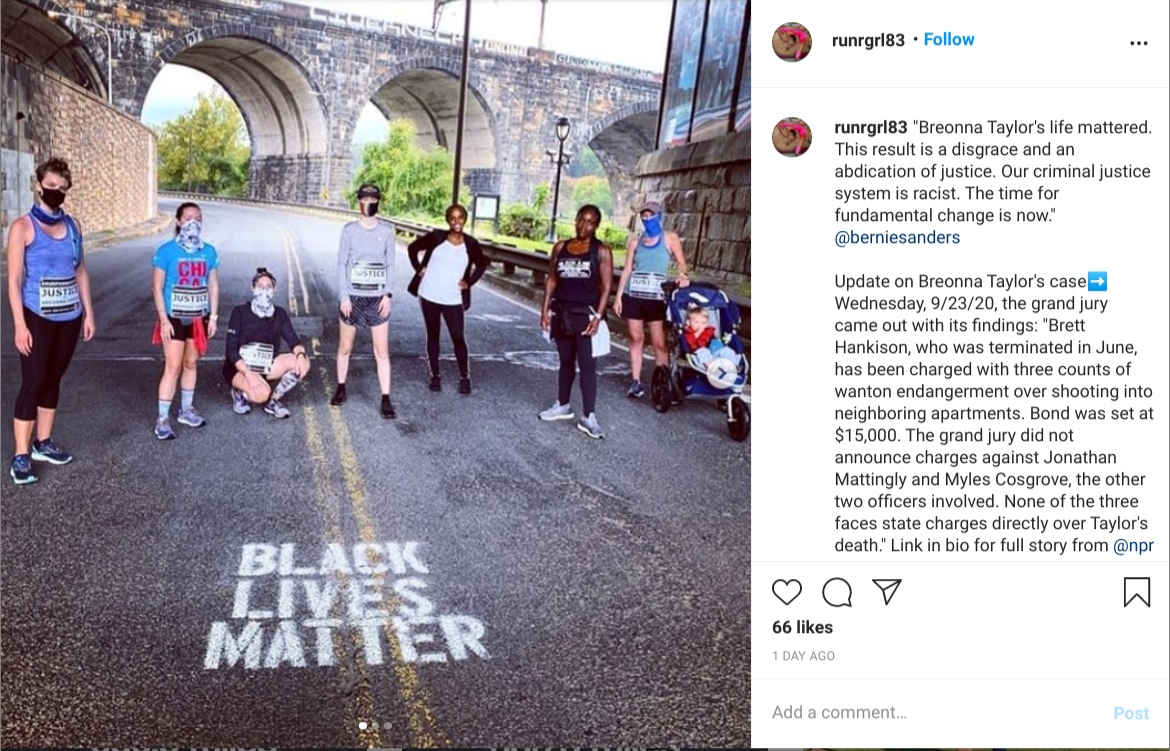Screen dimensions: 1170x751
Task: Like the post with the heart icon
Action: pos(786,592)
